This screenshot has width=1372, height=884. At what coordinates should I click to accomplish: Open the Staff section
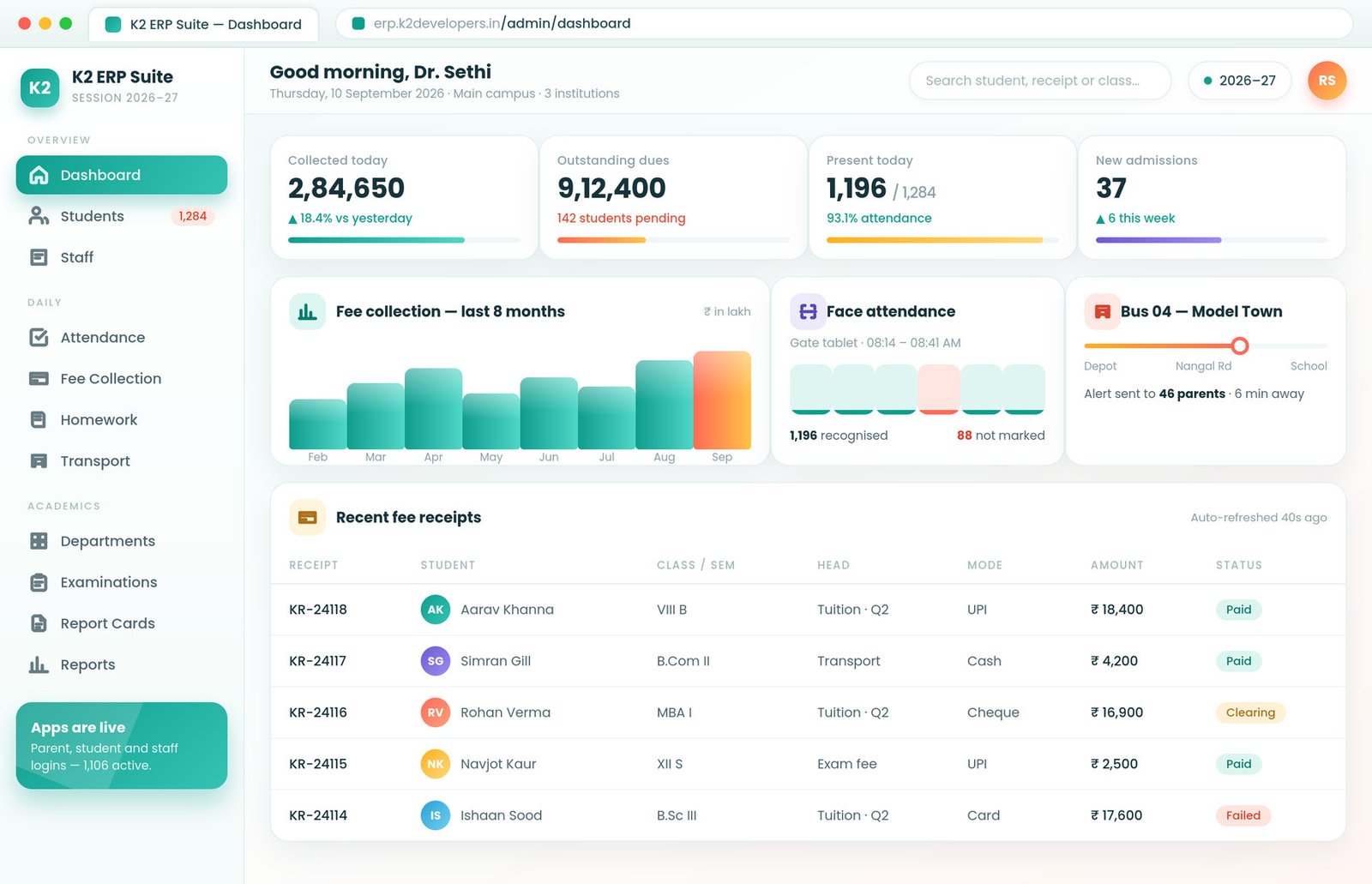(122, 257)
